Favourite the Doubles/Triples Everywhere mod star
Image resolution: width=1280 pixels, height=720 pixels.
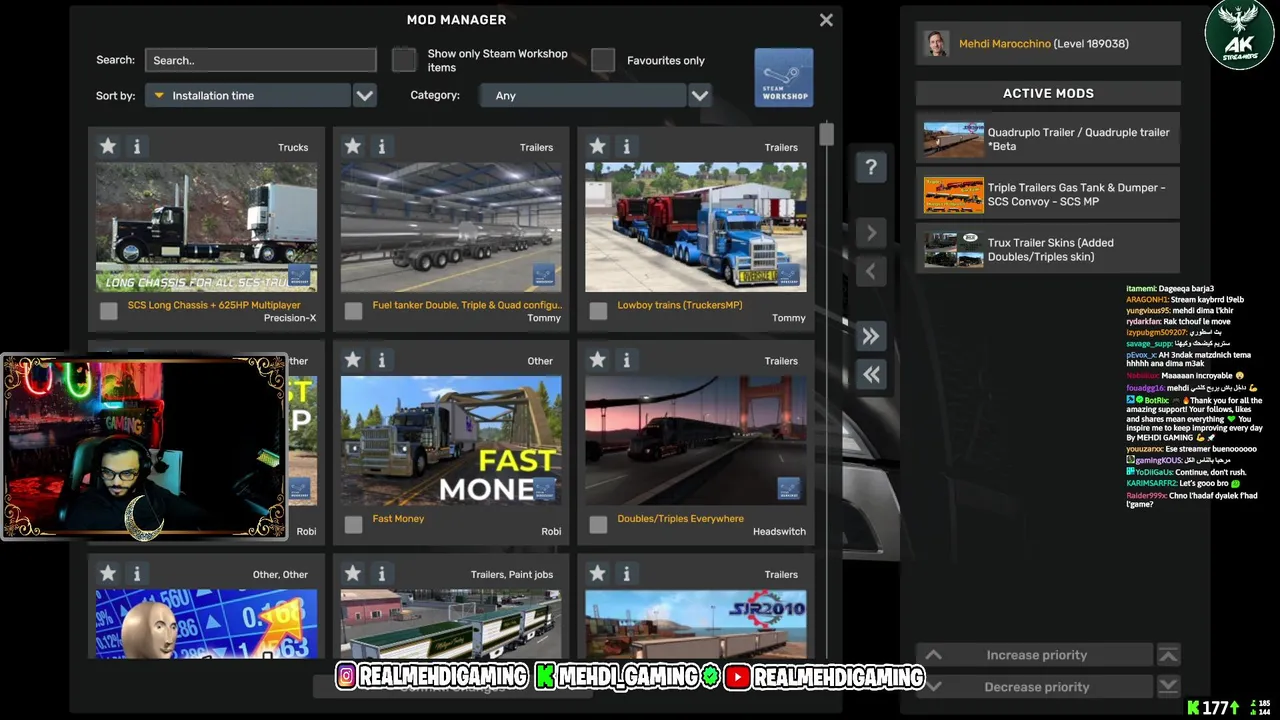pos(598,360)
